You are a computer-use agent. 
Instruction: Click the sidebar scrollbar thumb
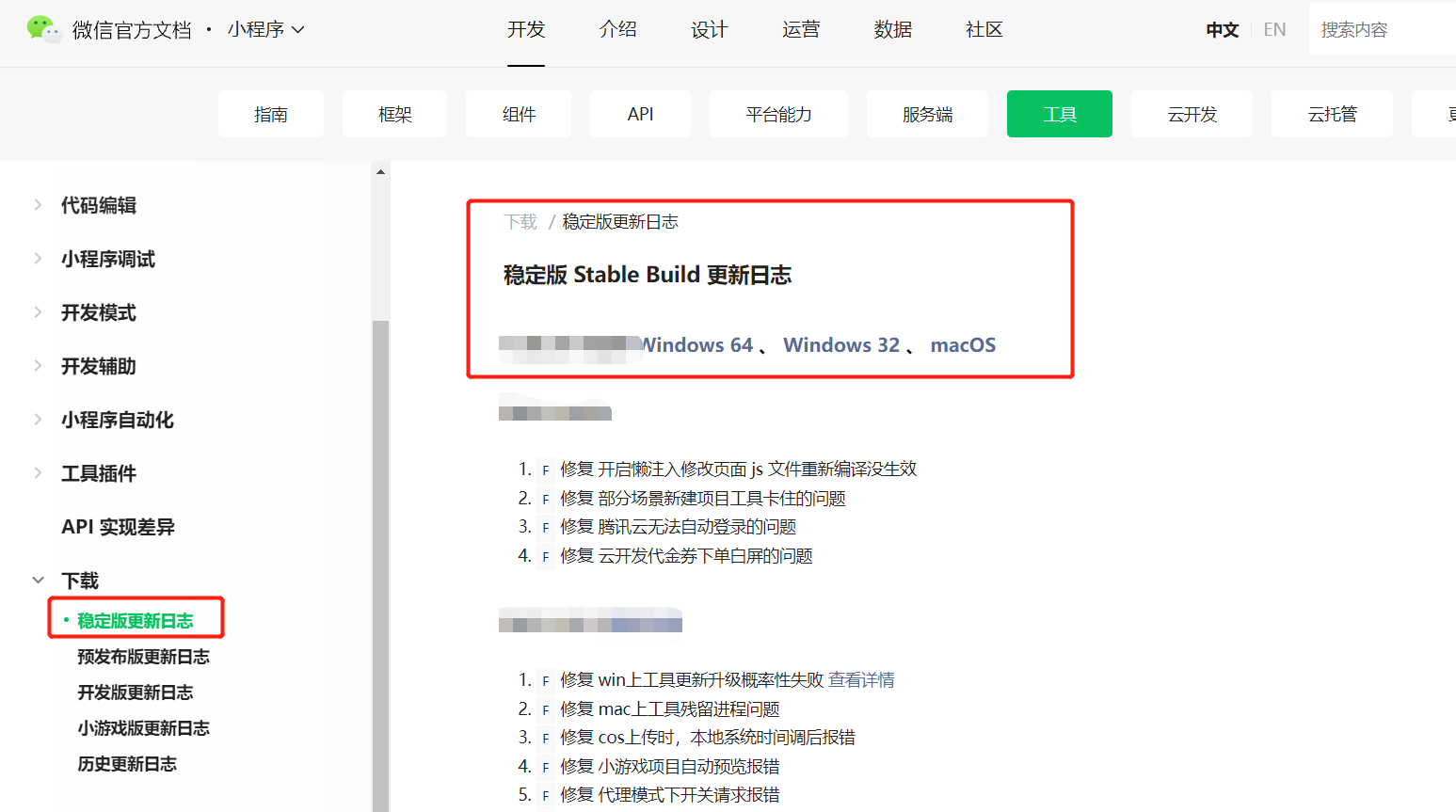point(380,565)
